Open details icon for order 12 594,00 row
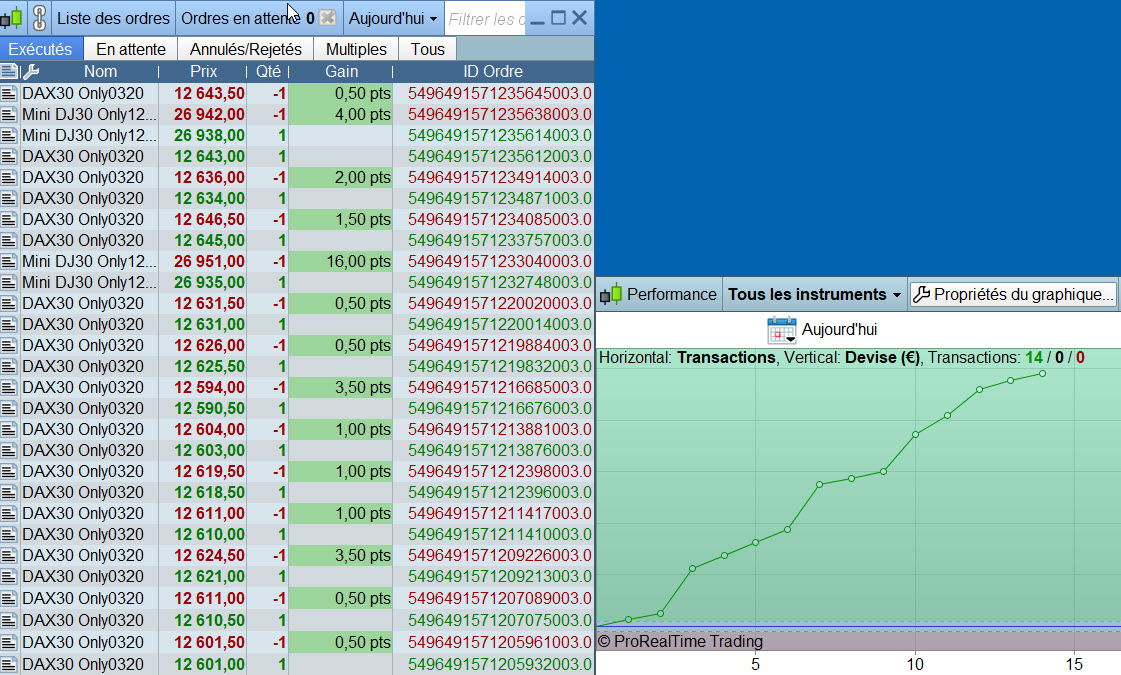The width and height of the screenshot is (1121, 675). (9, 387)
